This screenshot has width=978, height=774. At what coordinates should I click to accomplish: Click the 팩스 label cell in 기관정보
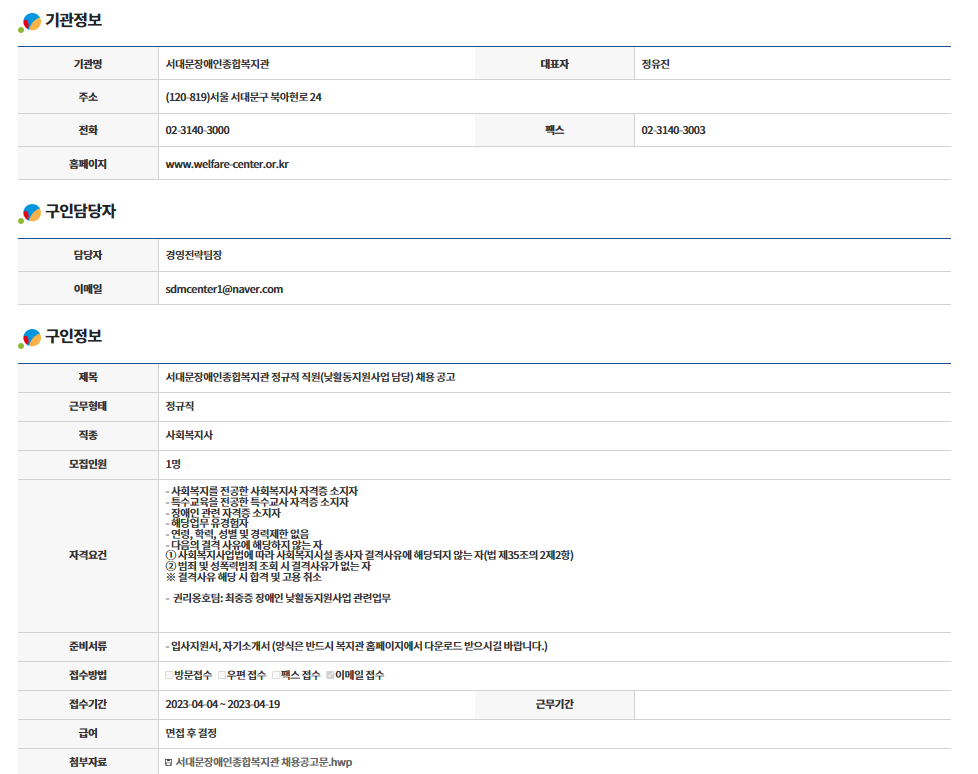(x=554, y=130)
